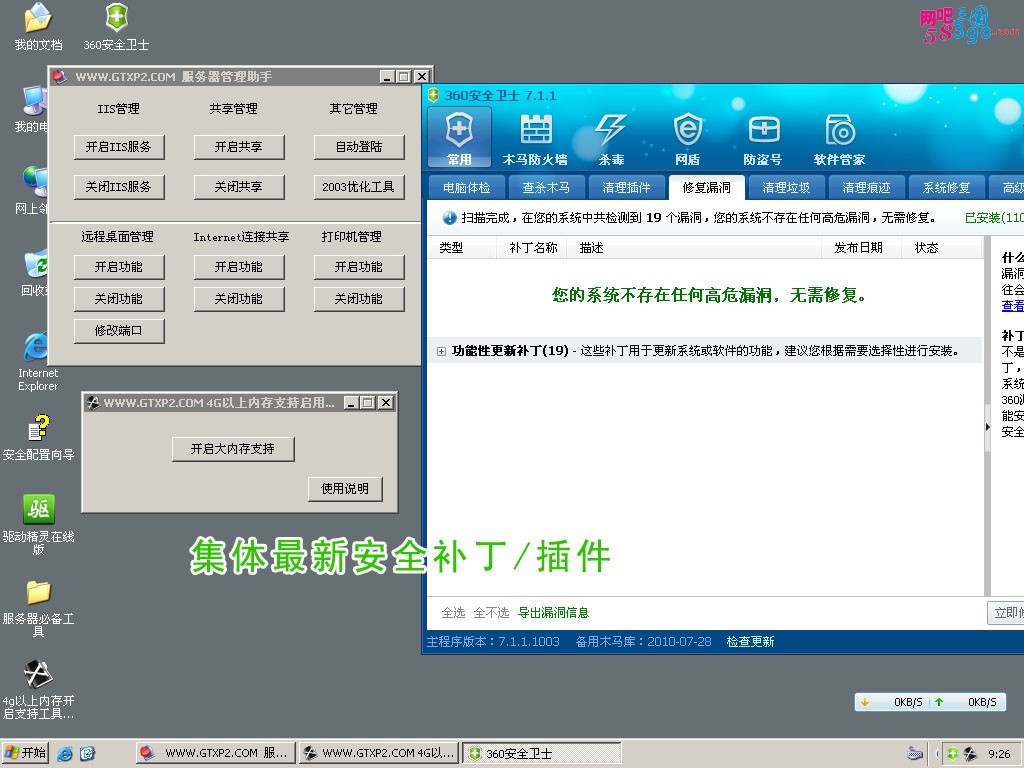The width and height of the screenshot is (1024, 768).
Task: Disable 远程桌面管理 with 关闭功能 button
Action: 119,299
